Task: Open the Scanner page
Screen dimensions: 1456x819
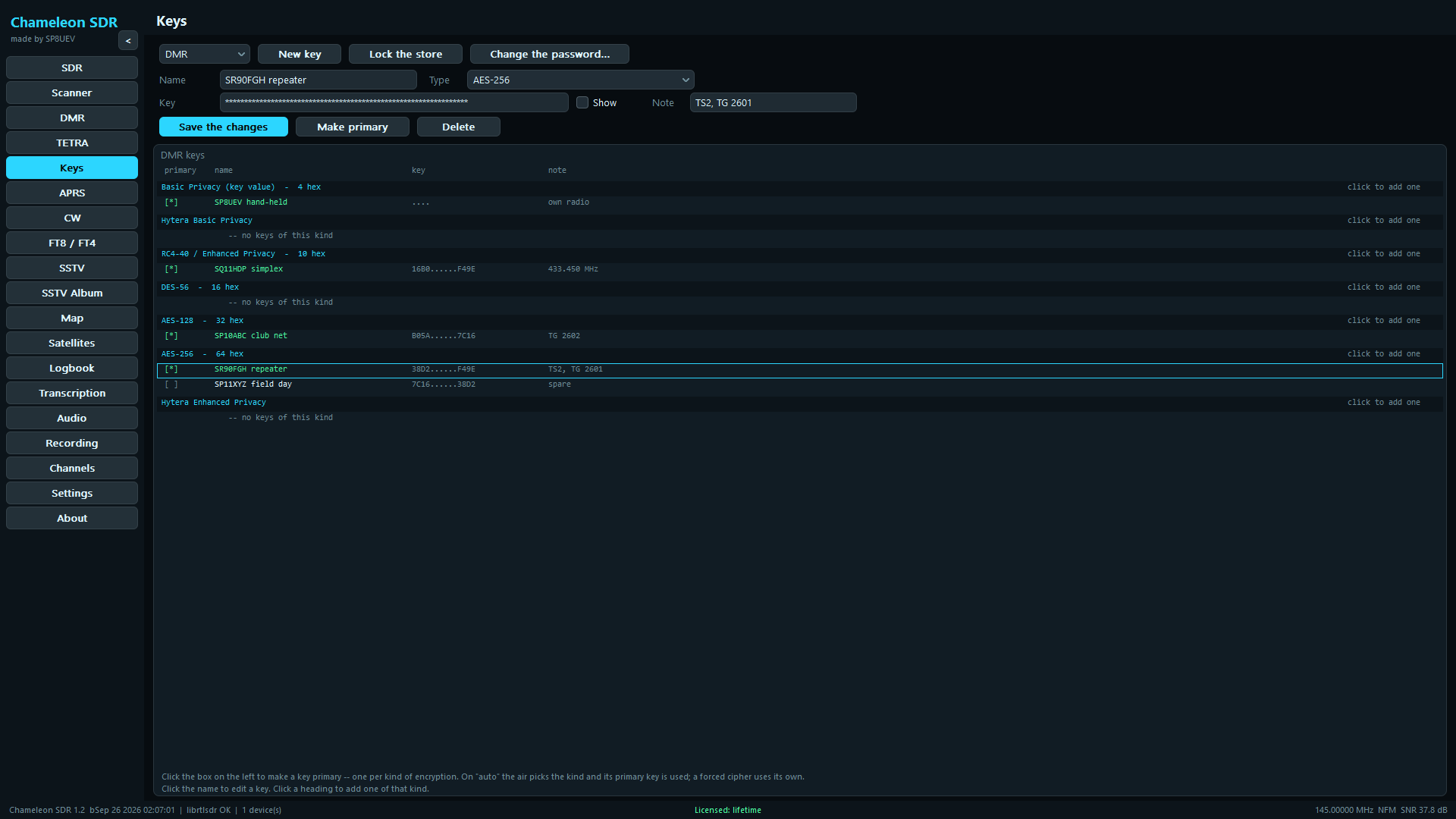Action: coord(72,93)
